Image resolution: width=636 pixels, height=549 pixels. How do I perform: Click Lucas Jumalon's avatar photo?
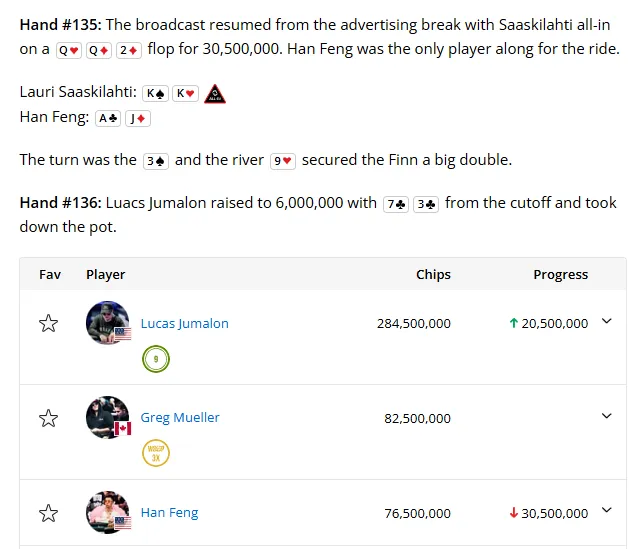click(107, 323)
